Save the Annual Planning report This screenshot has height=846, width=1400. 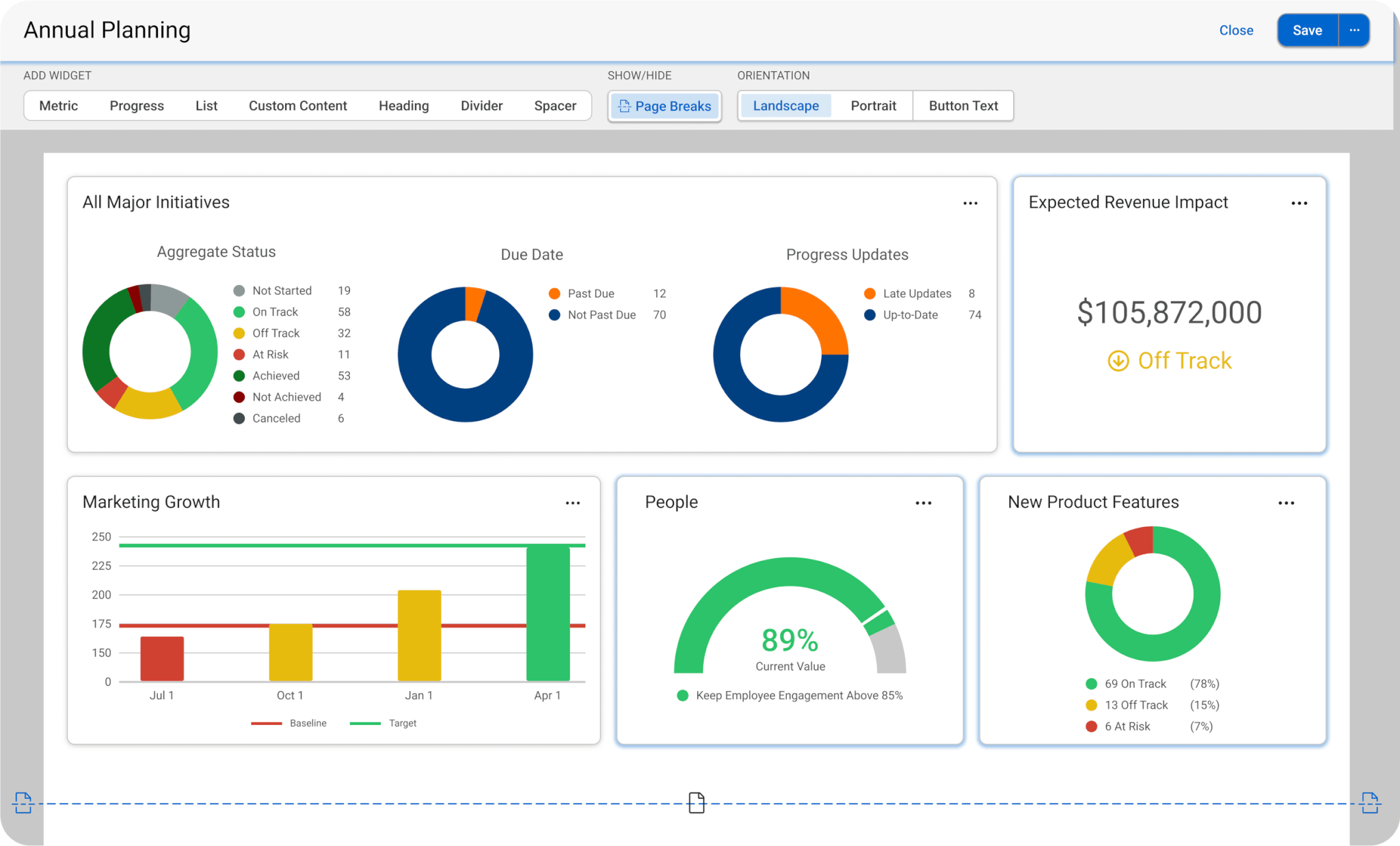pyautogui.click(x=1305, y=29)
